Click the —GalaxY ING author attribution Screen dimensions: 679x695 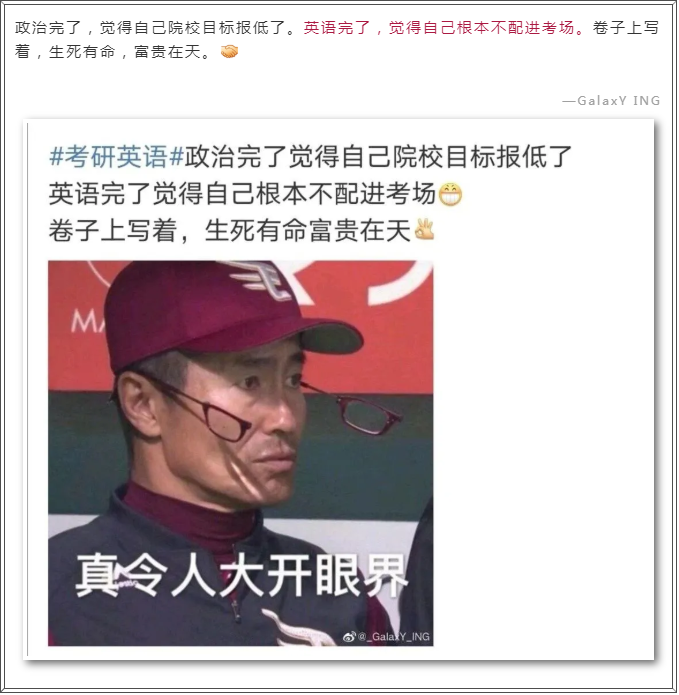pyautogui.click(x=612, y=101)
